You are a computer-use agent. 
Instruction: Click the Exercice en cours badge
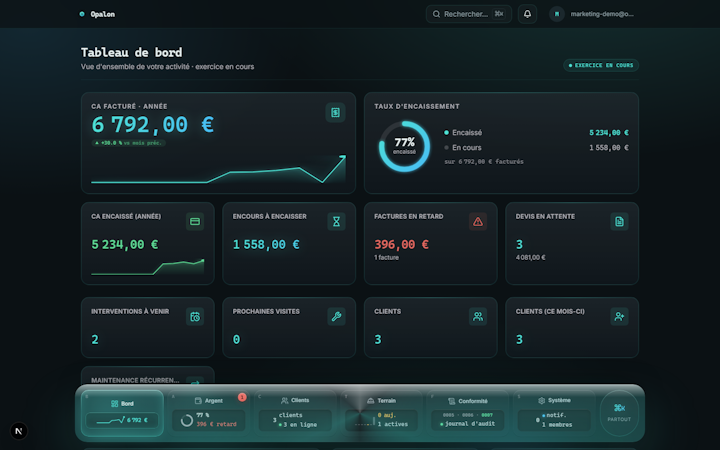[x=601, y=65]
